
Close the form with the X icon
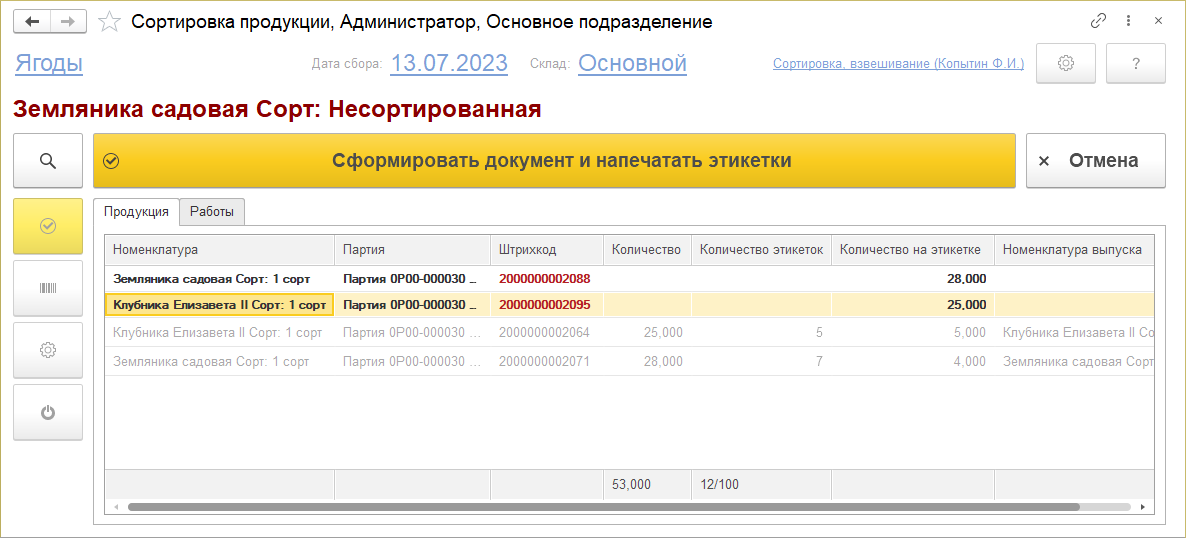[x=1158, y=21]
